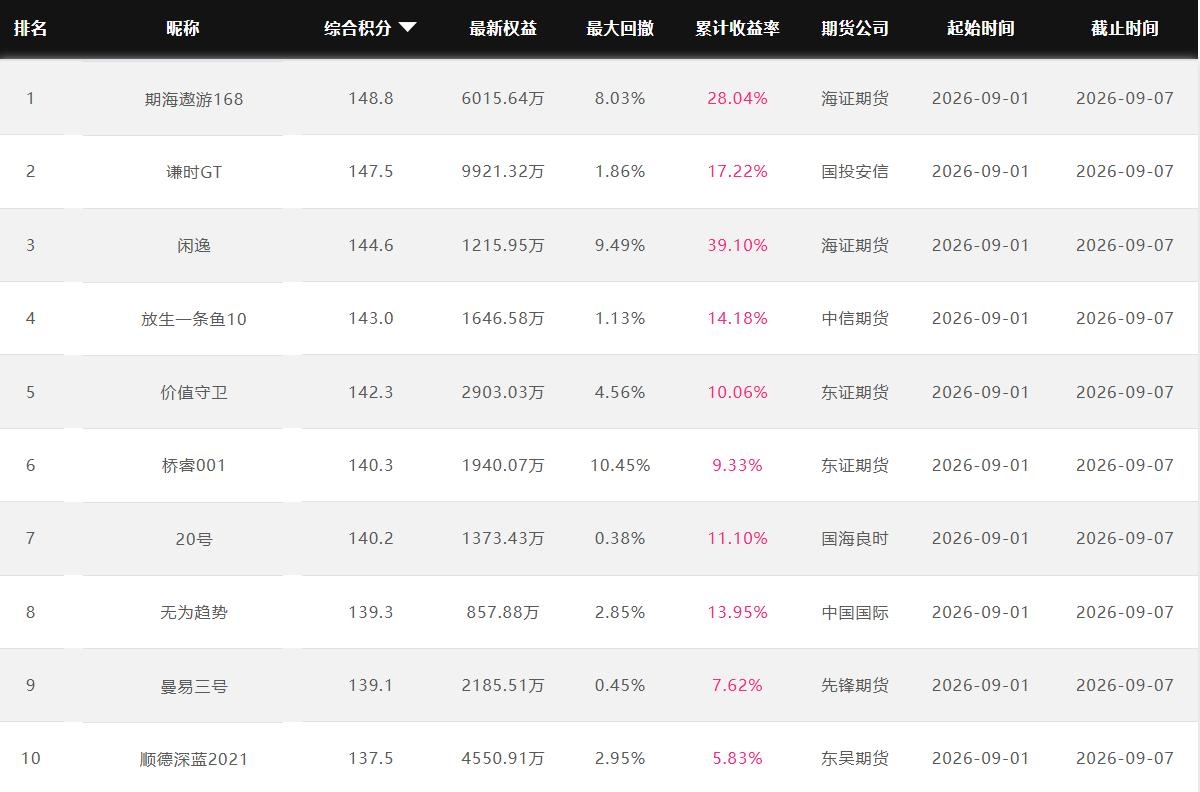
Task: Open trader 期海遨游168 profile
Action: 194,99
